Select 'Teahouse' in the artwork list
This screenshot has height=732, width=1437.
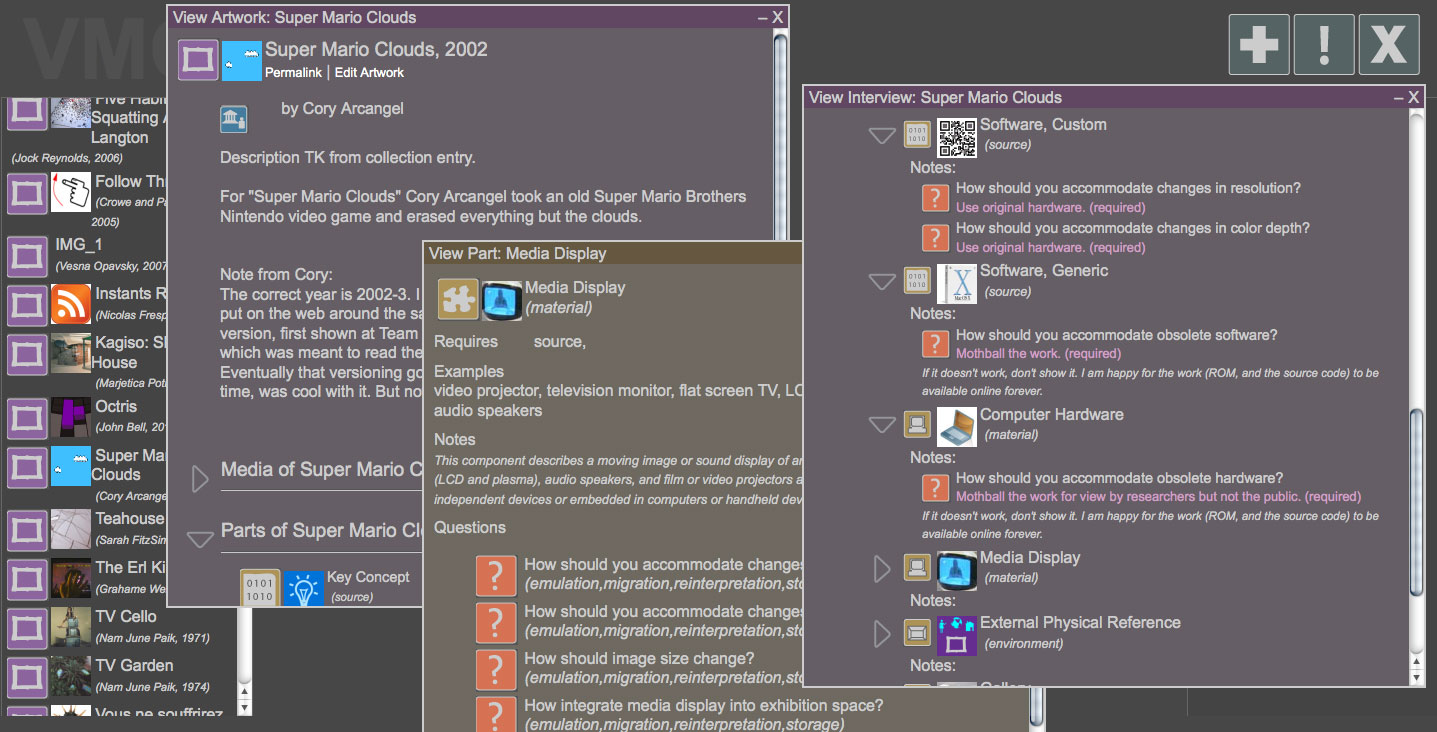pos(129,518)
